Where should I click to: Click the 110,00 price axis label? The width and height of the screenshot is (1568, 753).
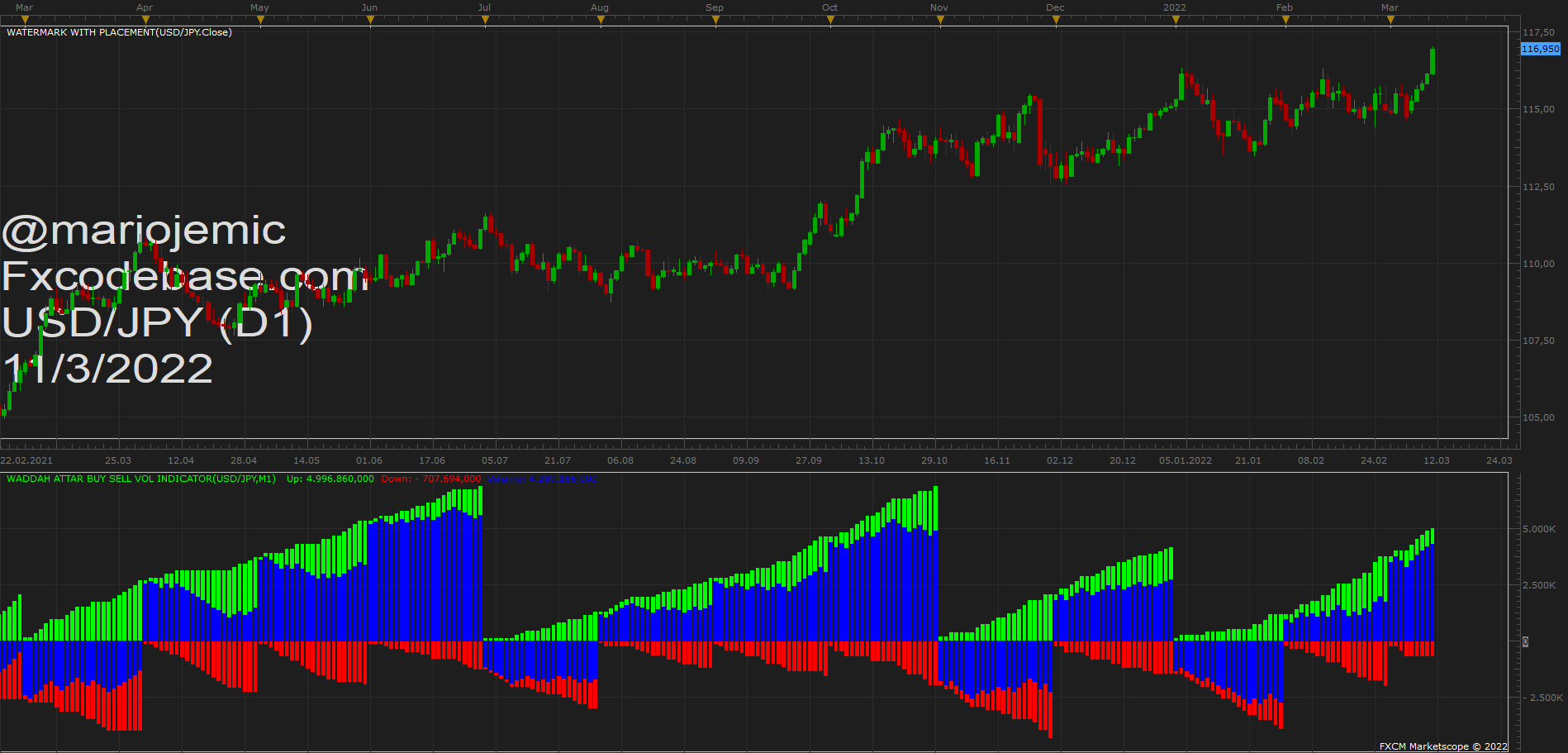[x=1539, y=264]
